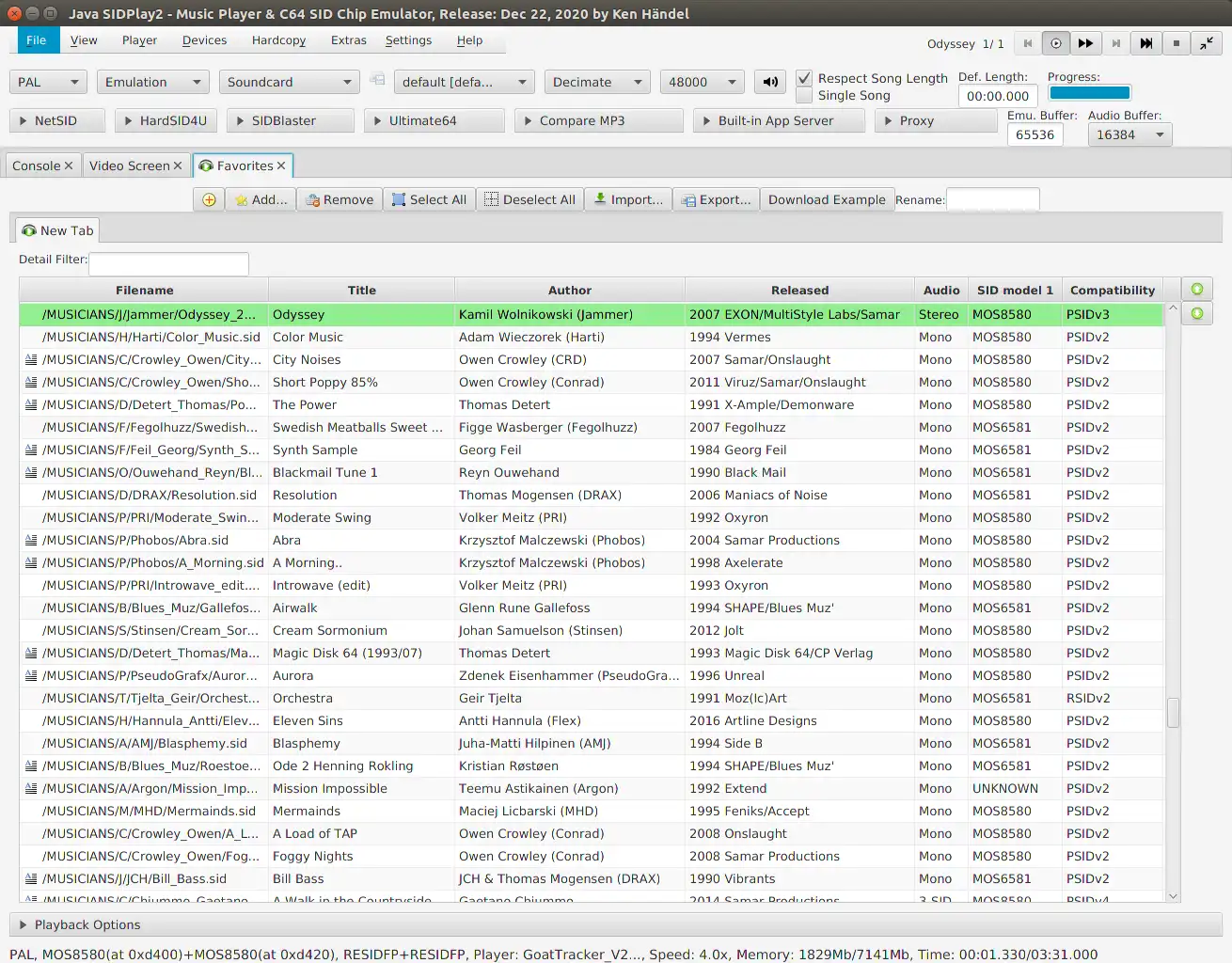Click the play/pause button in player controls
The width and height of the screenshot is (1232, 963).
point(1056,43)
